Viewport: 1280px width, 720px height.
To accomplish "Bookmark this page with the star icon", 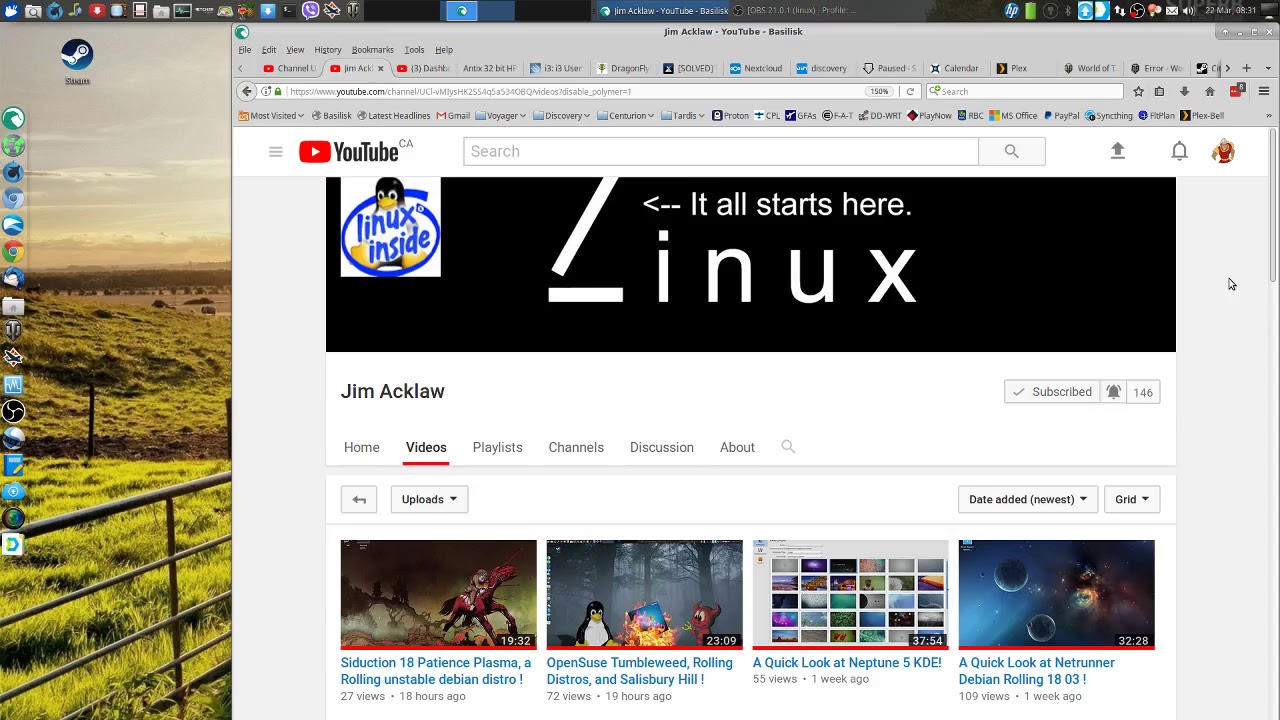I will [x=1138, y=91].
